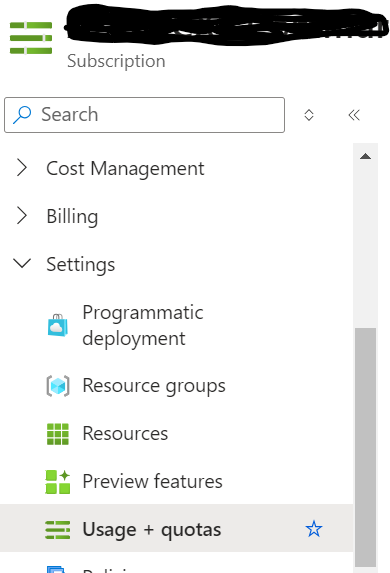This screenshot has width=390, height=573.
Task: Click the Usage + quotas bars icon
Action: click(58, 530)
